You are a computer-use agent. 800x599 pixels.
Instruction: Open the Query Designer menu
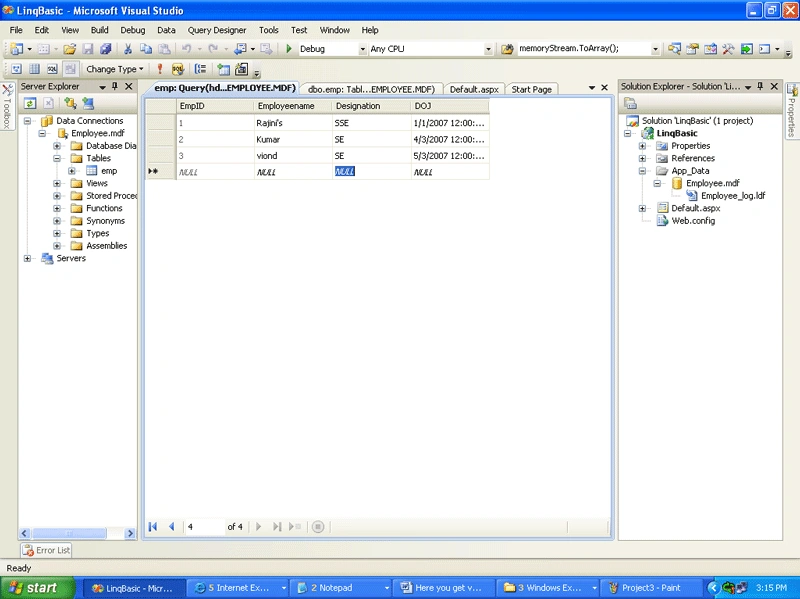click(217, 30)
